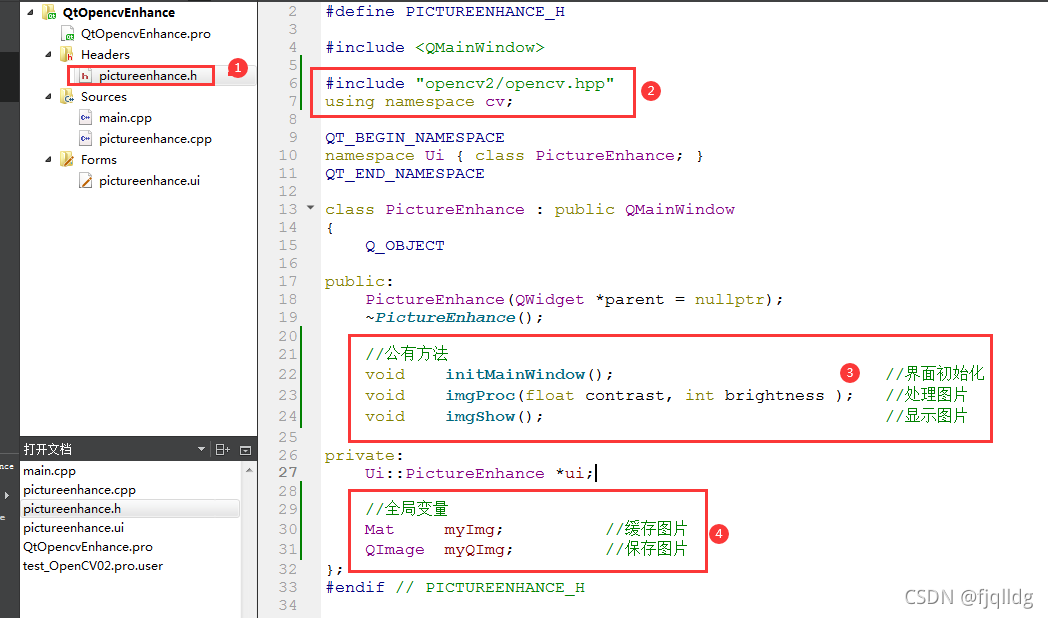Open the 打开文档 panel dropdown arrow
This screenshot has height=618, width=1048.
coord(201,449)
